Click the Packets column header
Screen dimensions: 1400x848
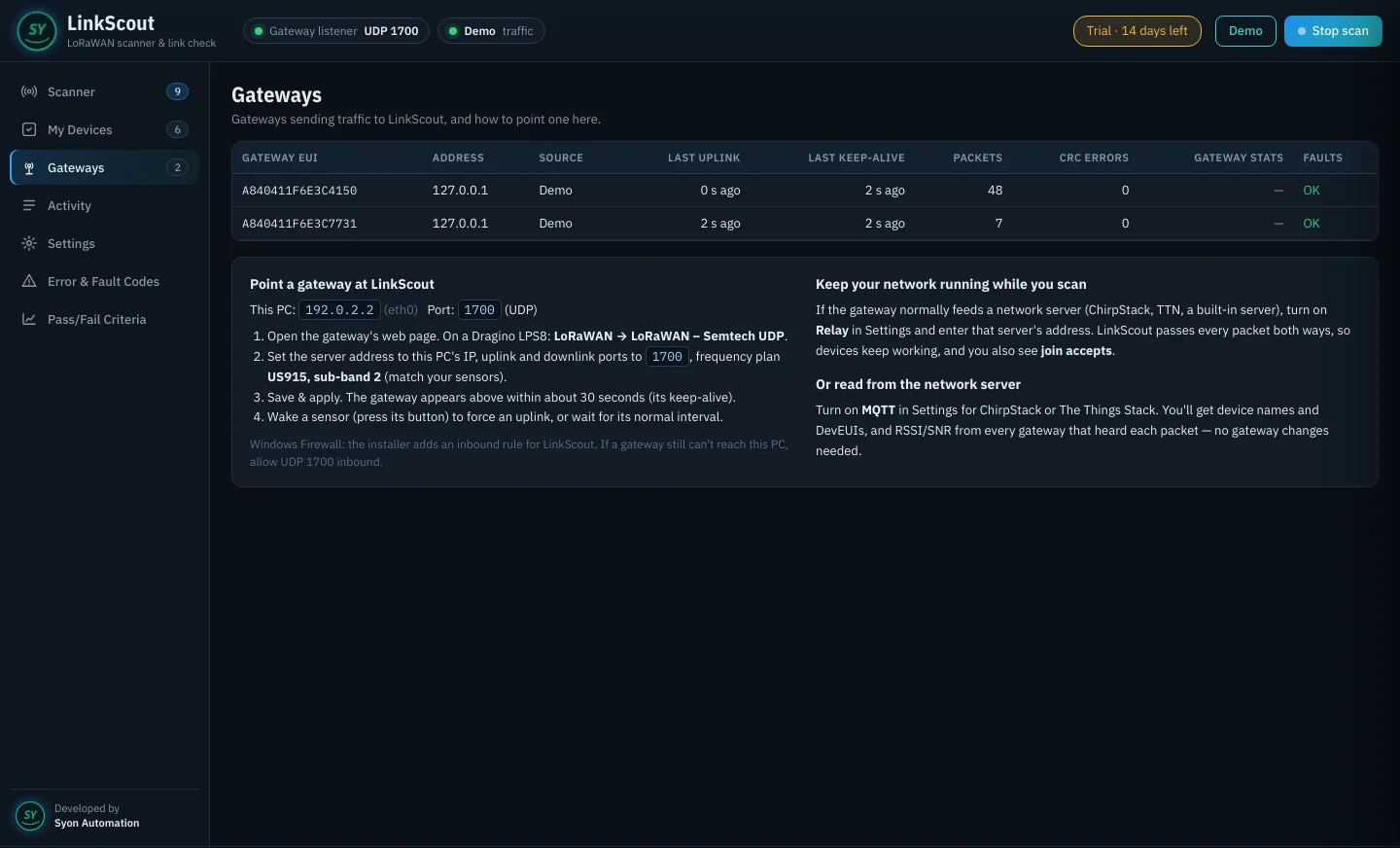(977, 158)
